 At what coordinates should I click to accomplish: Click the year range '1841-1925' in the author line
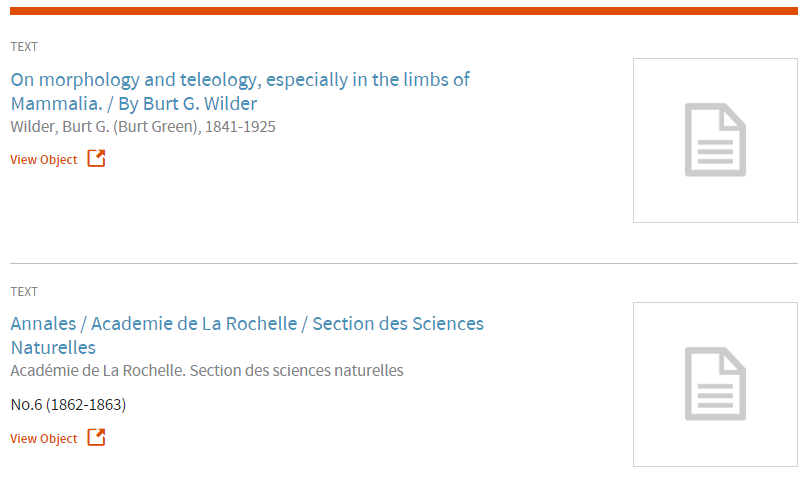click(240, 127)
